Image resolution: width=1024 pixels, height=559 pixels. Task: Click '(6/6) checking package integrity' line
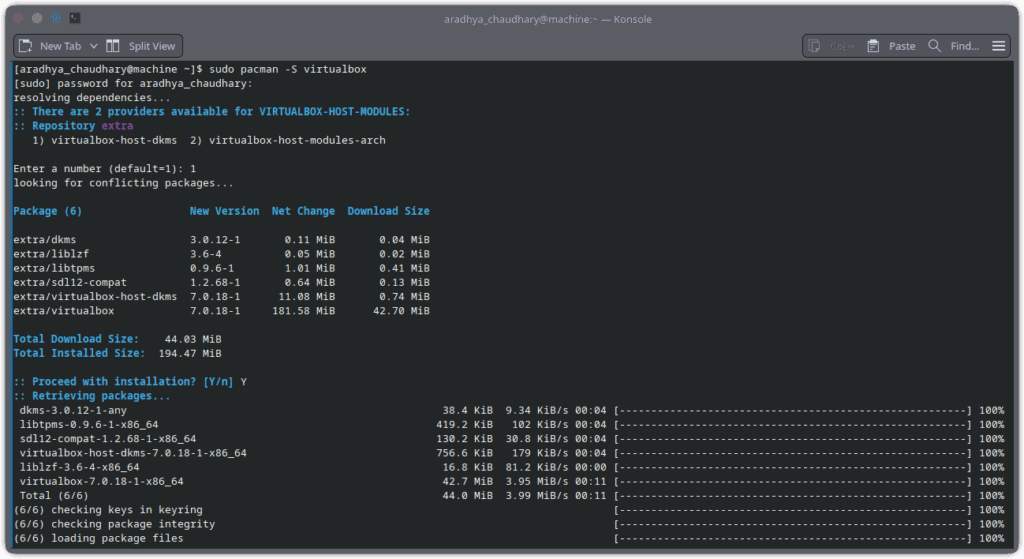114,524
